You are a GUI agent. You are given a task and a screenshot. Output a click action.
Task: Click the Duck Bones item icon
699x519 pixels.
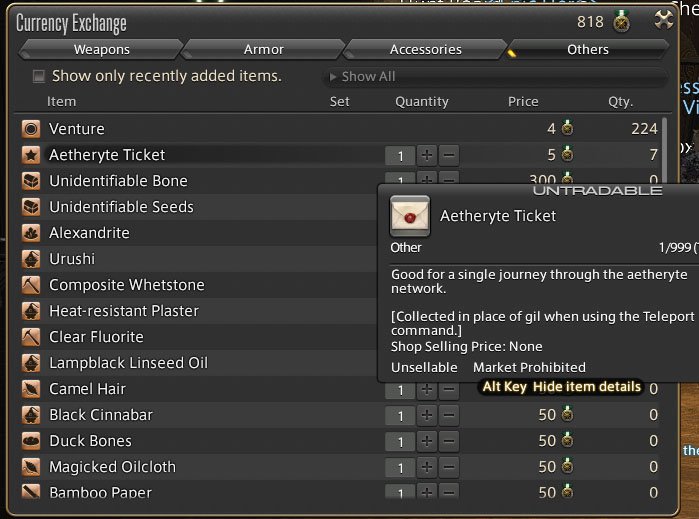click(31, 441)
